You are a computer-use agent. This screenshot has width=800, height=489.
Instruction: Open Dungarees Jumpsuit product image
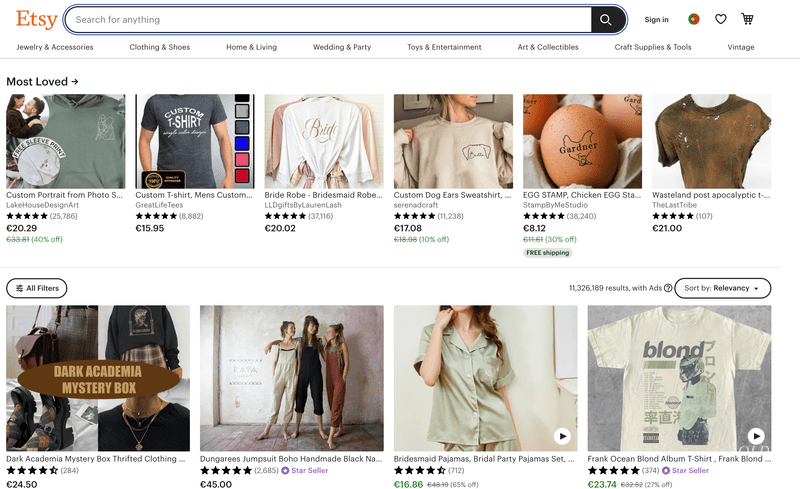pos(292,378)
